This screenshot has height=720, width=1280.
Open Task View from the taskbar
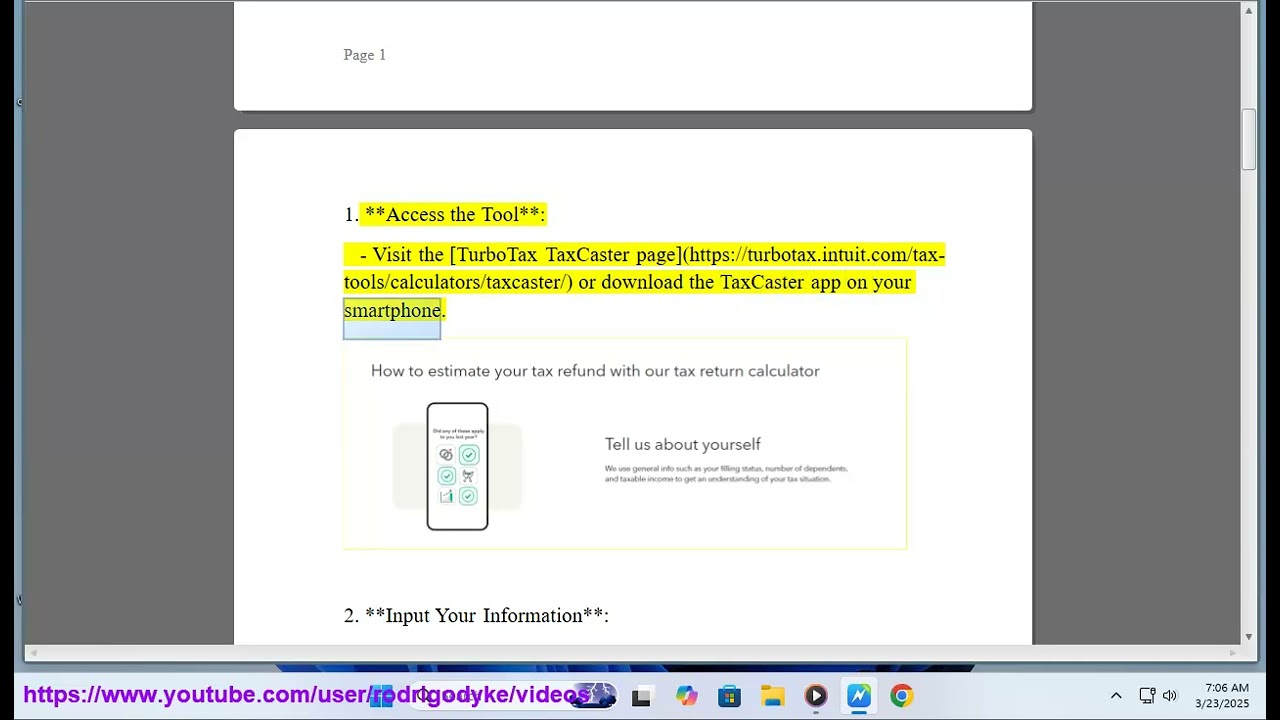coord(641,697)
